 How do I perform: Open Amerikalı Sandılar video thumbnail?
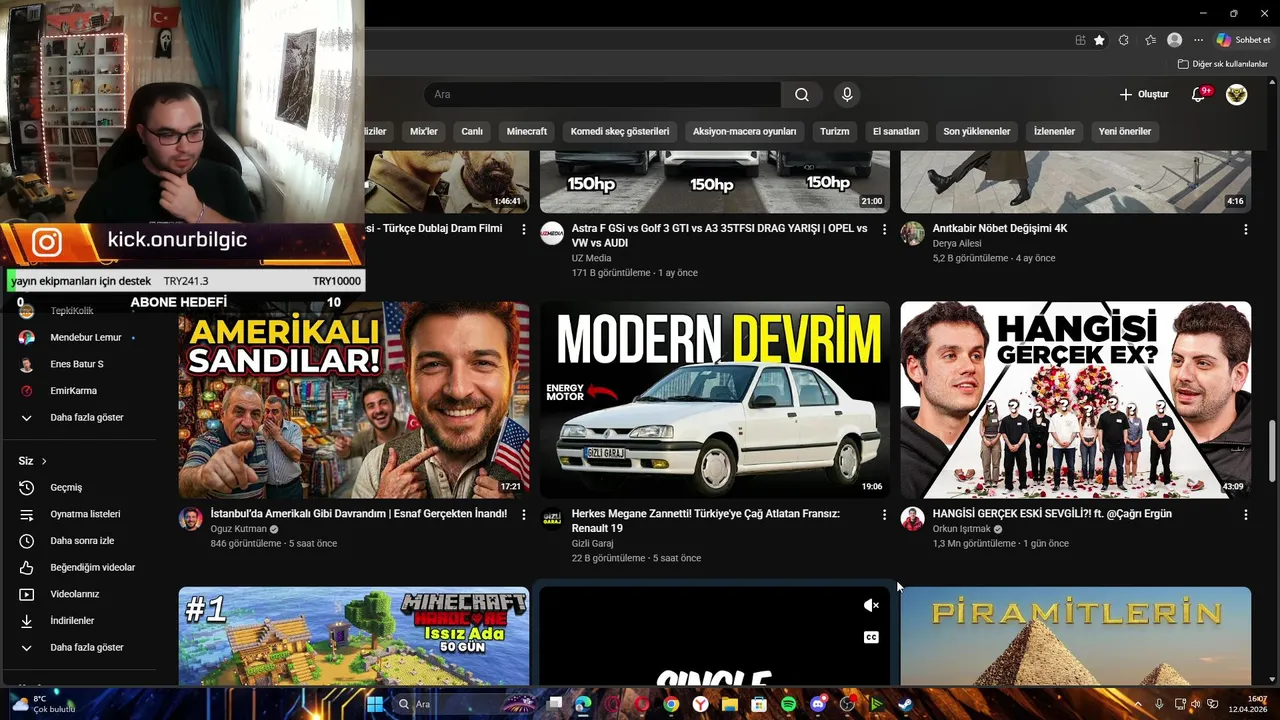coord(354,400)
